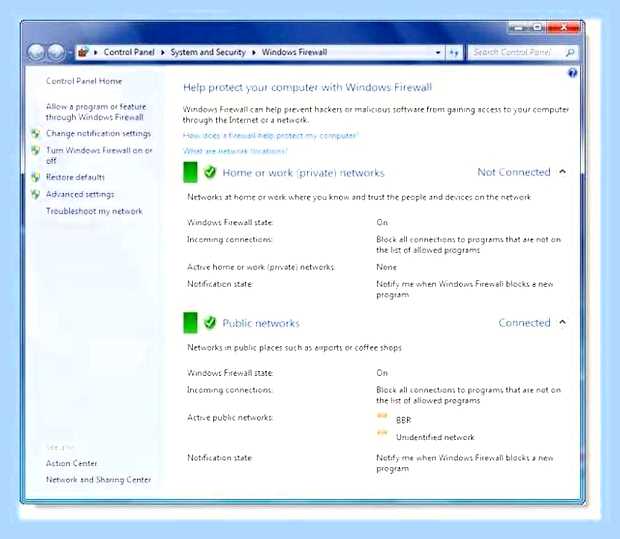Click the refresh button beside the address bar
Viewport: 620px width, 539px height.
(x=454, y=52)
